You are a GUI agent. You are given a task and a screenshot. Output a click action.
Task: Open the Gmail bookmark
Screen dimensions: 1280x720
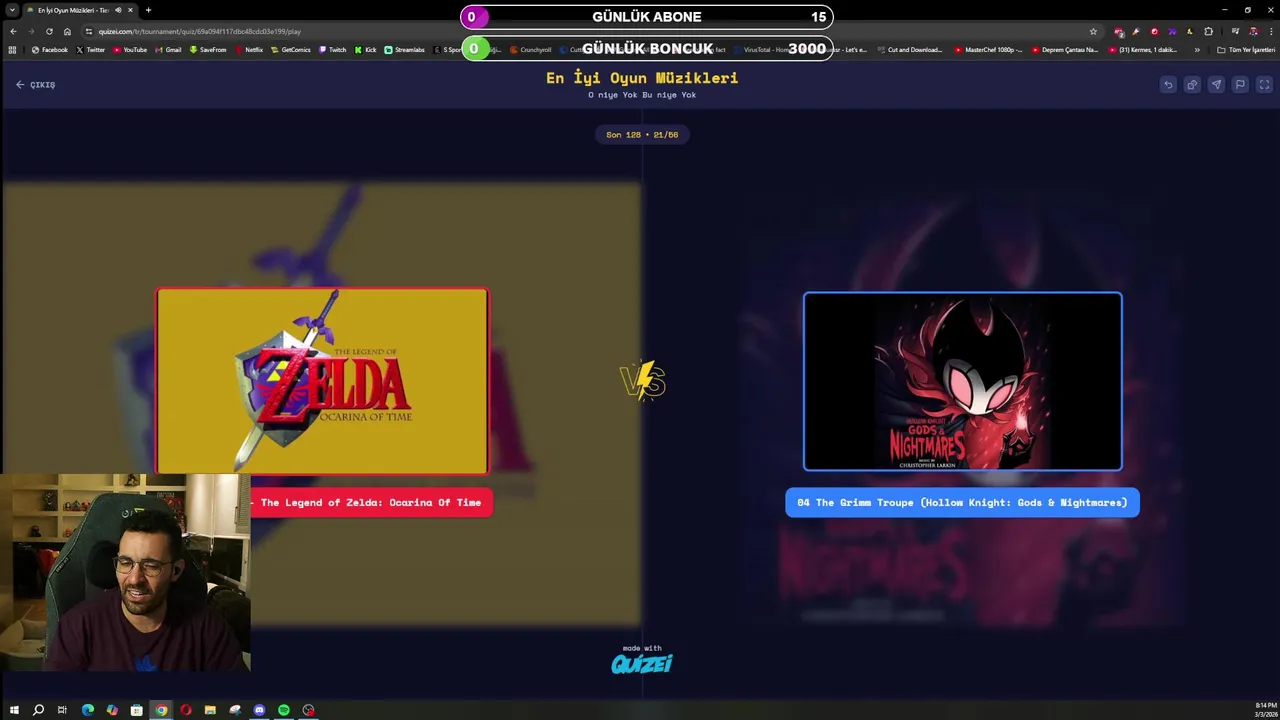(169, 49)
